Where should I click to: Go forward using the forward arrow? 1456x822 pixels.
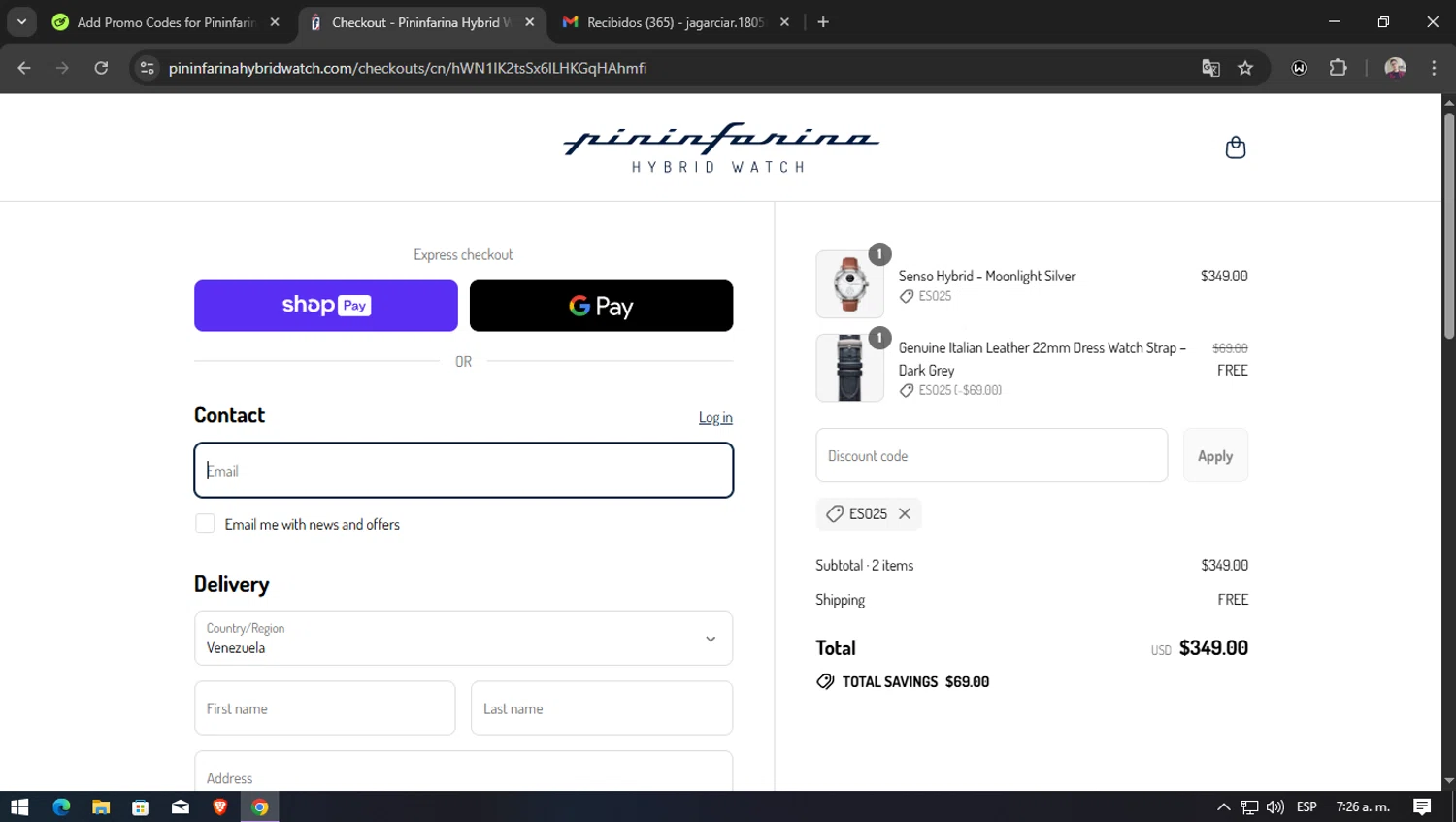[x=62, y=68]
